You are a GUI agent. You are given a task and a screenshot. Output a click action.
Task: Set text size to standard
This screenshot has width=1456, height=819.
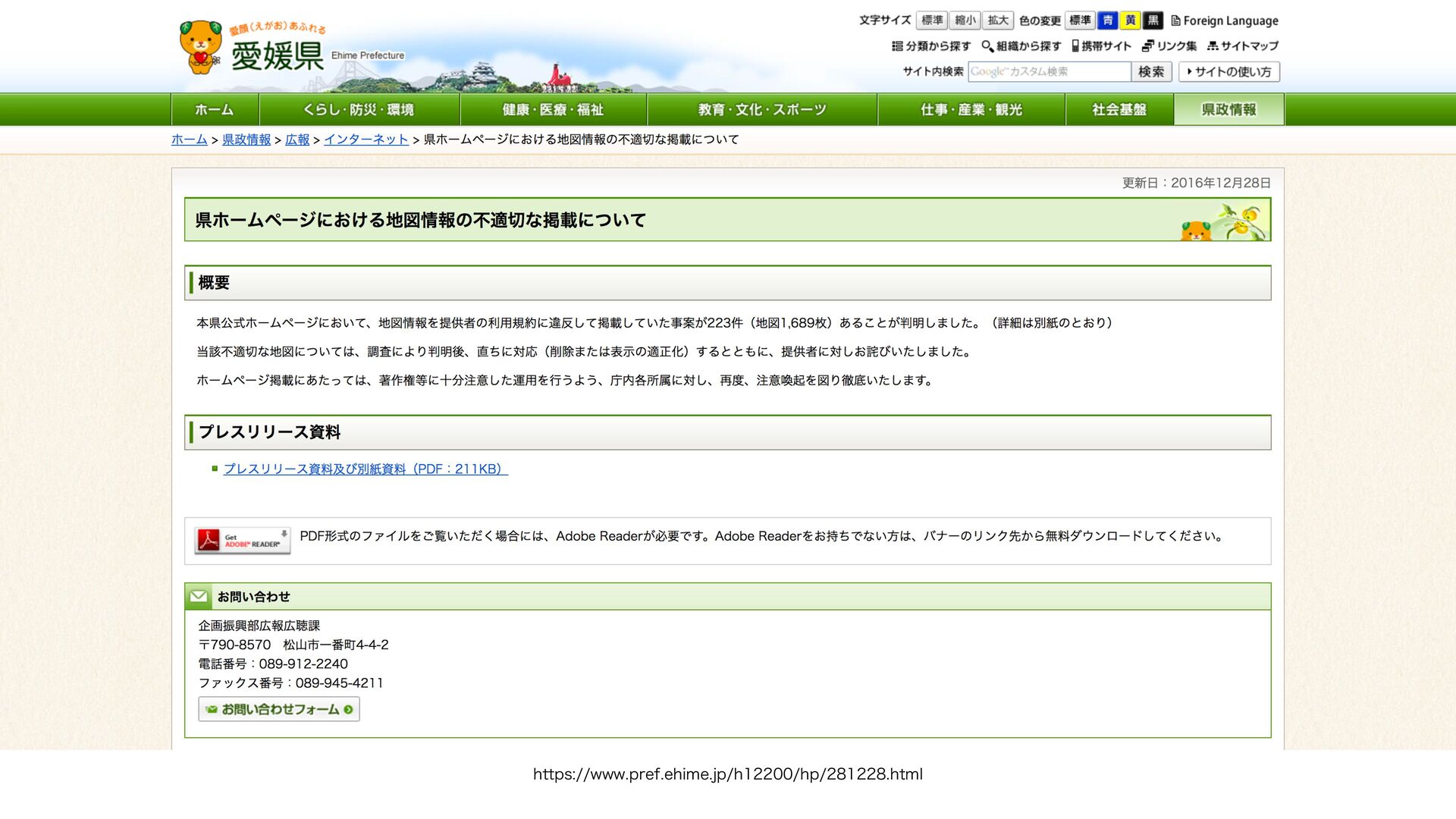(931, 20)
